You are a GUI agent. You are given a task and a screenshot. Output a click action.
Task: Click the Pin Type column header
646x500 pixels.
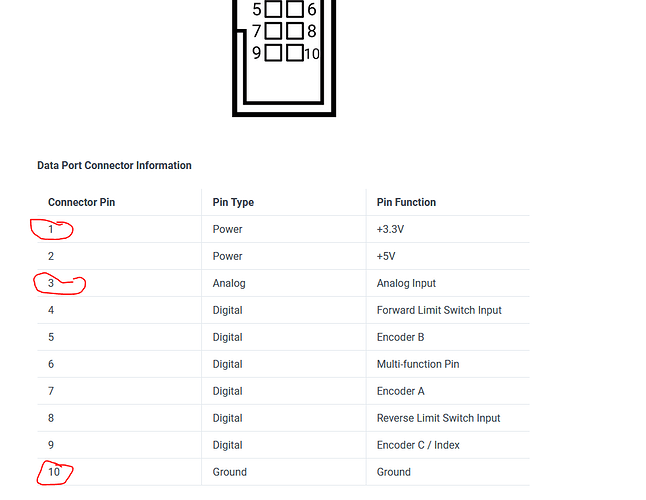(x=233, y=202)
